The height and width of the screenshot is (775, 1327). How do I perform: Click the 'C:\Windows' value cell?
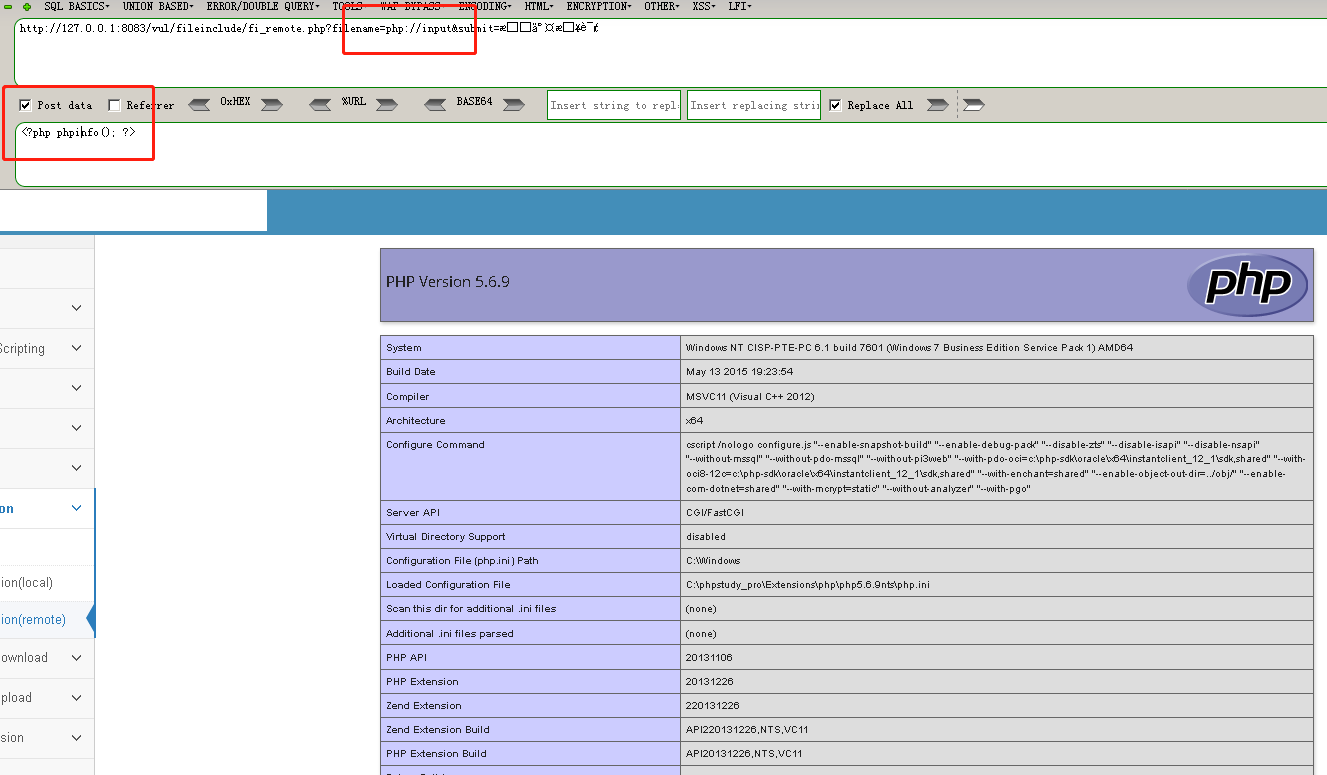[996, 560]
